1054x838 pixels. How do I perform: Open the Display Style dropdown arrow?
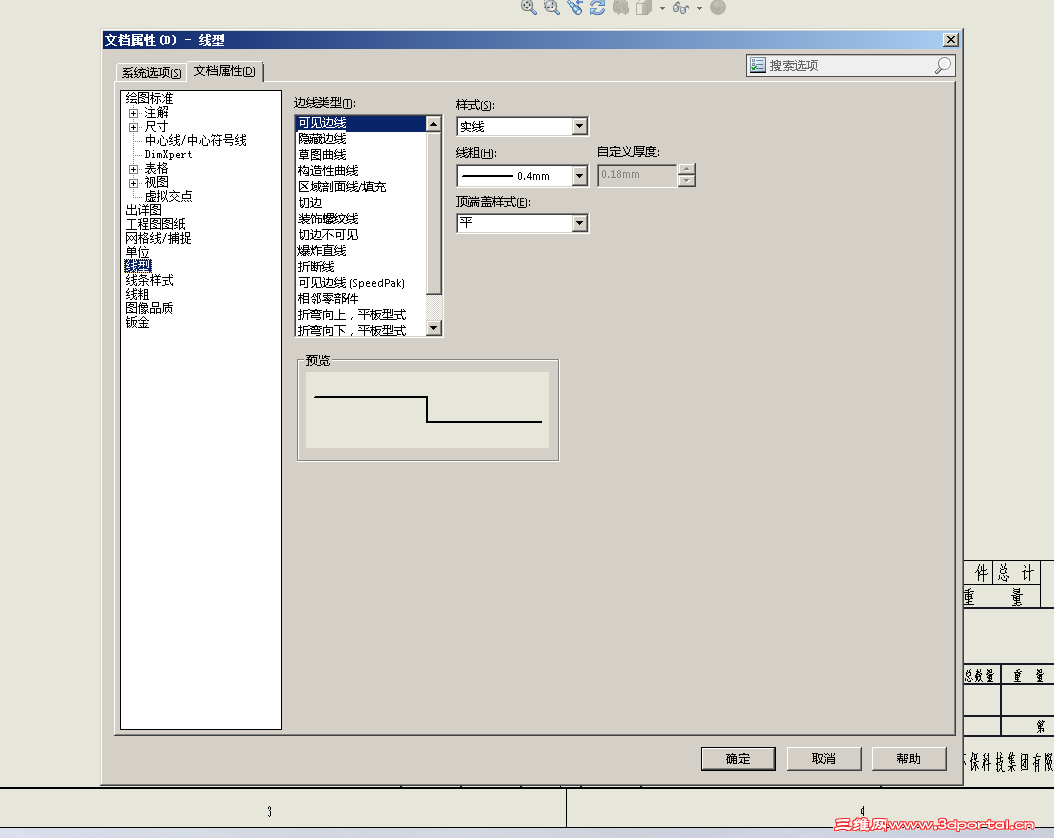pyautogui.click(x=662, y=8)
